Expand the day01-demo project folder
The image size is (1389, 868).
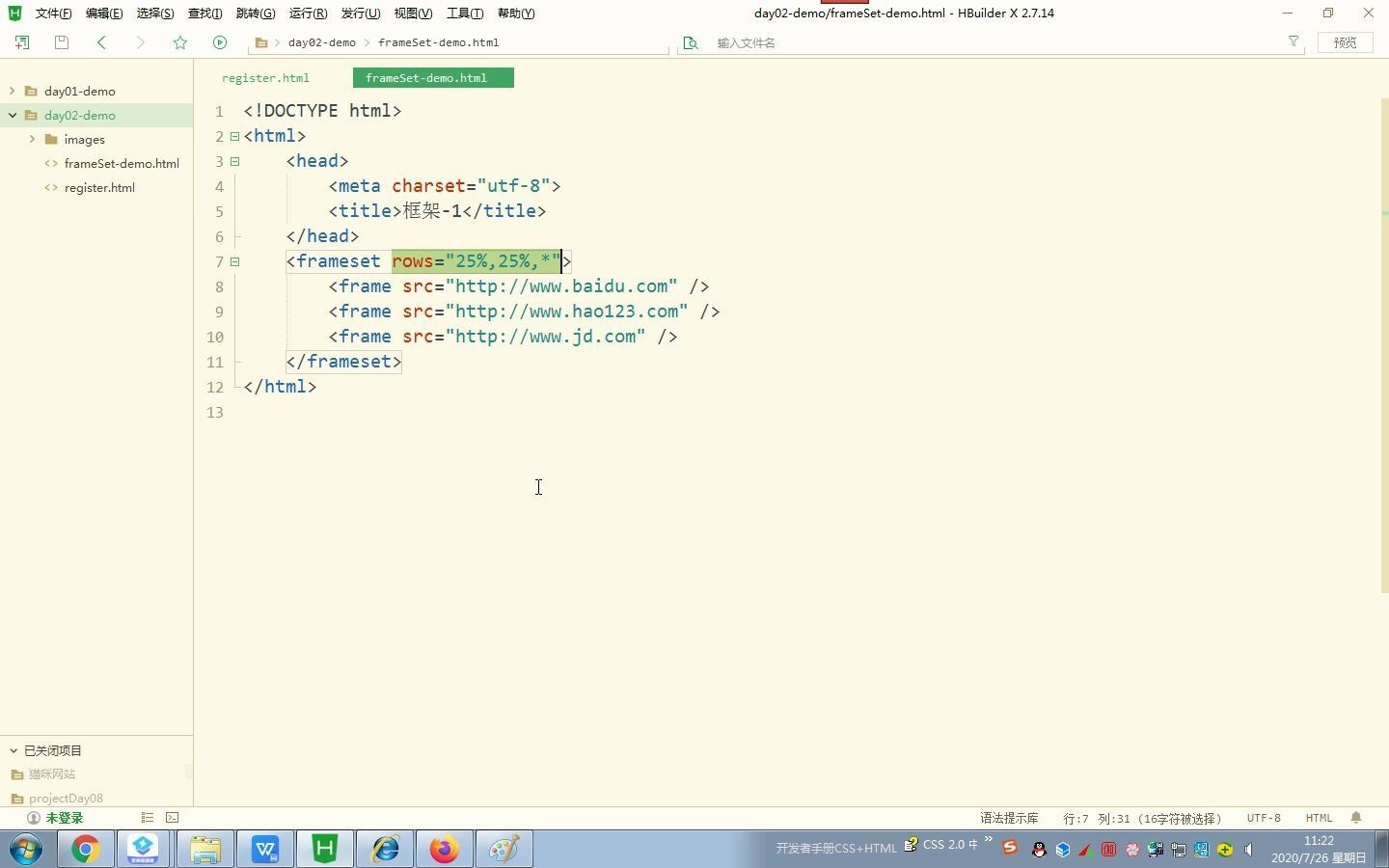[x=12, y=91]
